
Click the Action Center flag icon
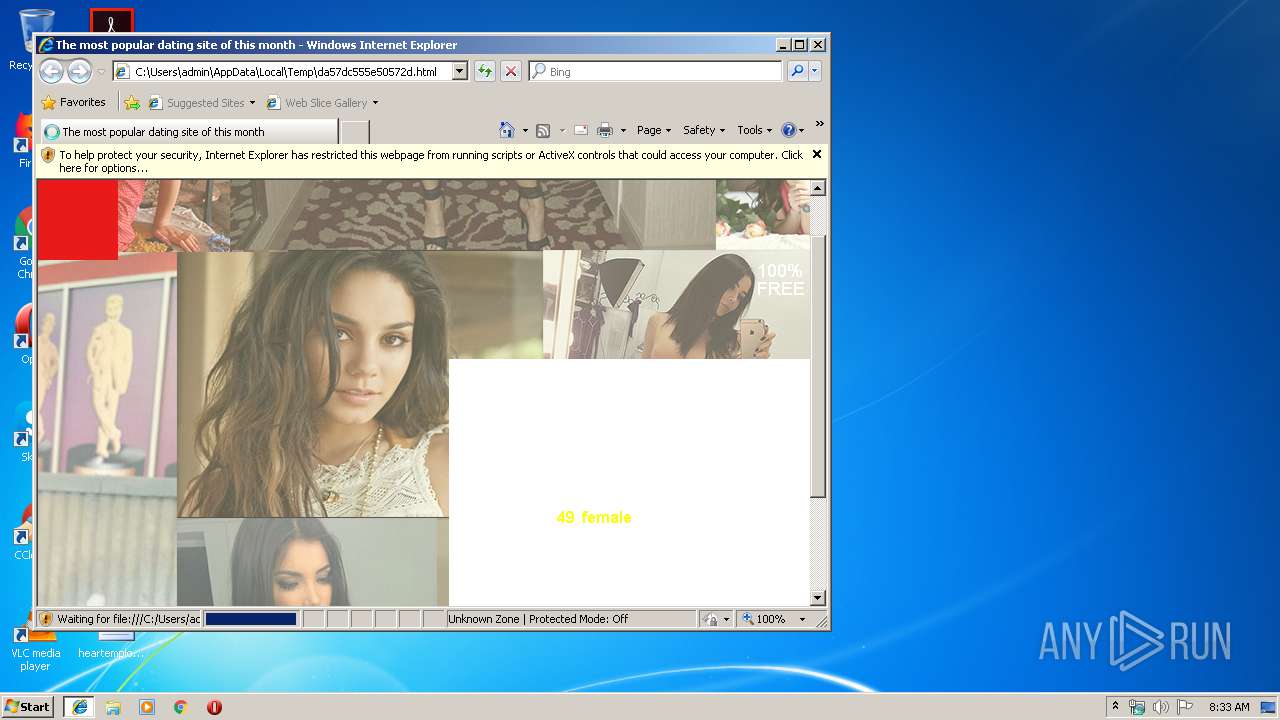click(x=1185, y=707)
